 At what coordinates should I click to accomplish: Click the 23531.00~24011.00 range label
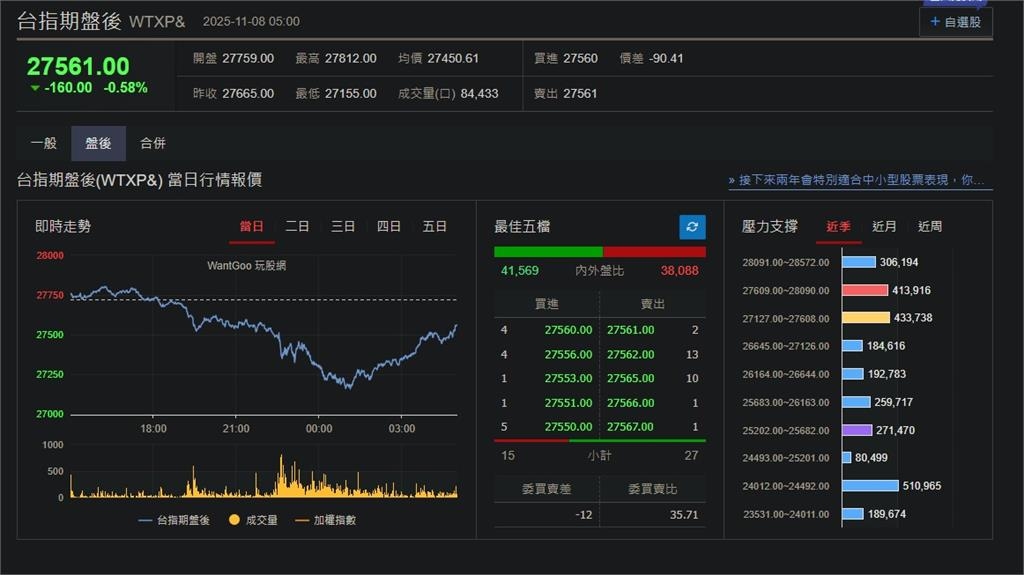coord(786,514)
